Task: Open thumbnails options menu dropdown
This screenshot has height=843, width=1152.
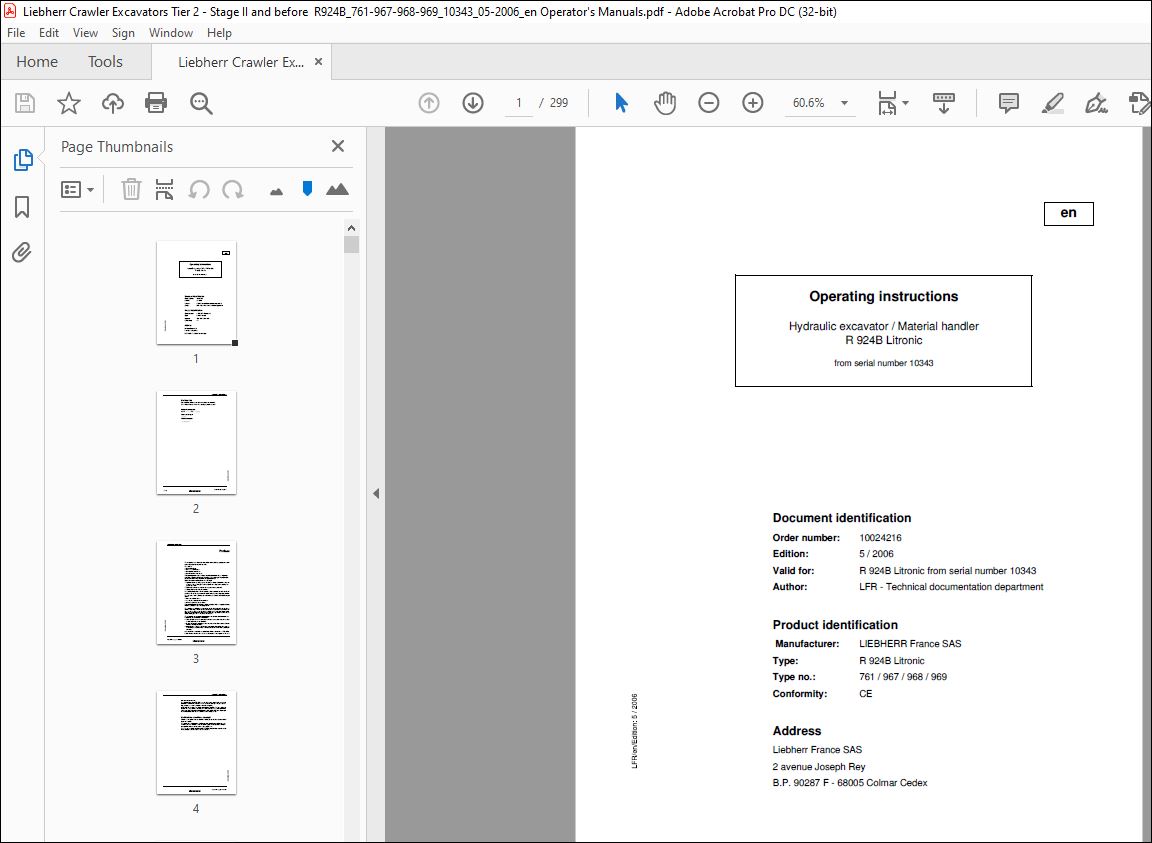Action: coord(77,190)
